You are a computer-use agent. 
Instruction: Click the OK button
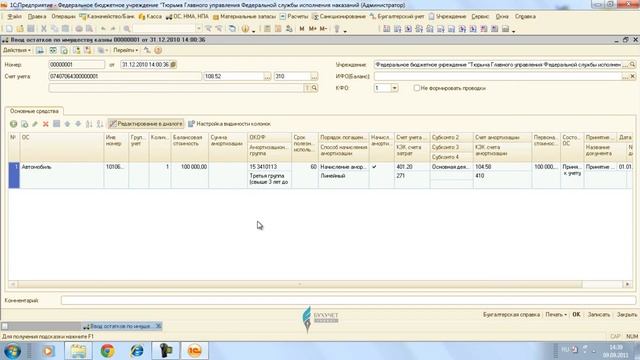pyautogui.click(x=576, y=315)
